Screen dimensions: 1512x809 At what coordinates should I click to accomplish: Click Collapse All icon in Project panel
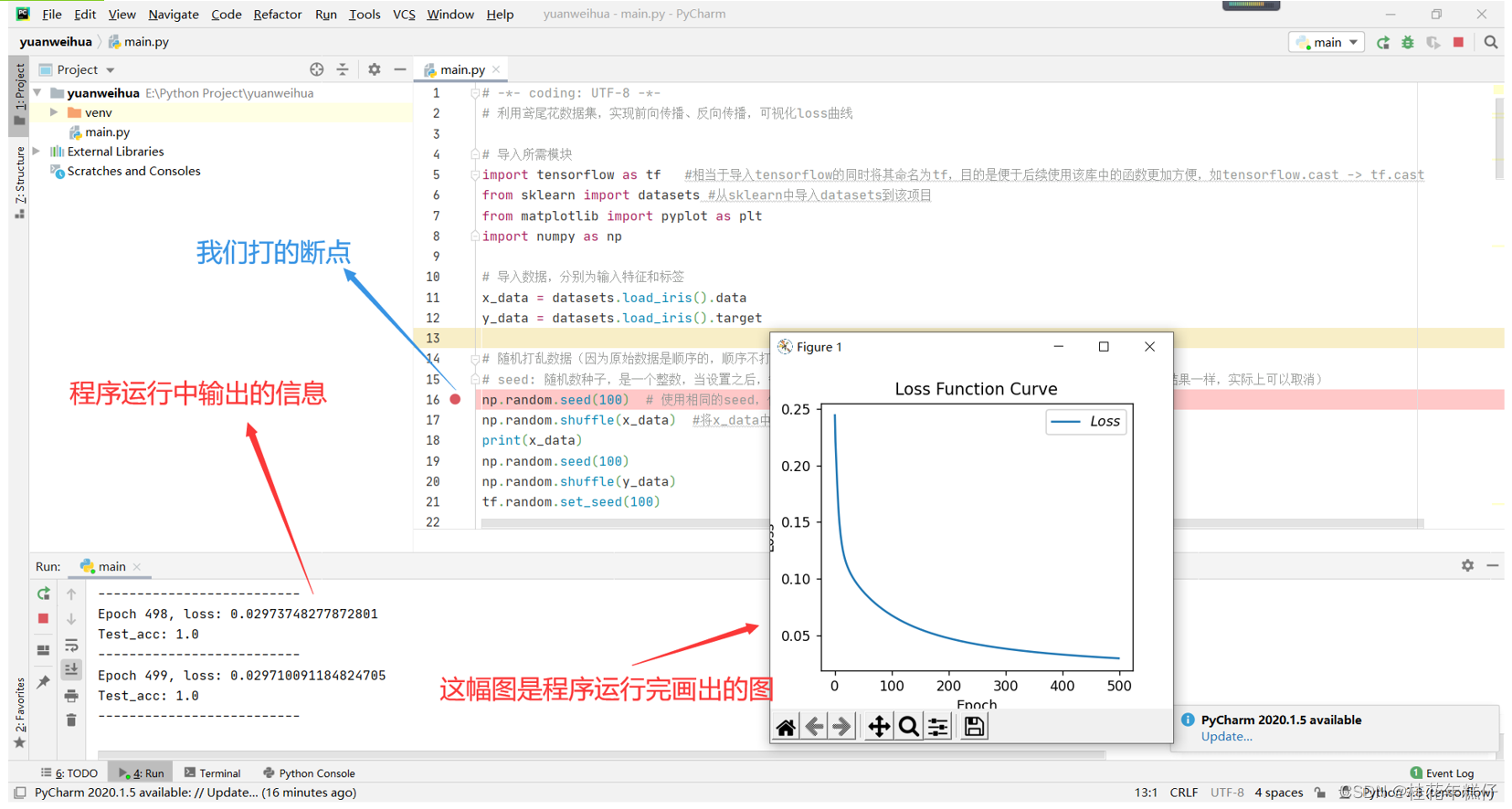point(343,69)
